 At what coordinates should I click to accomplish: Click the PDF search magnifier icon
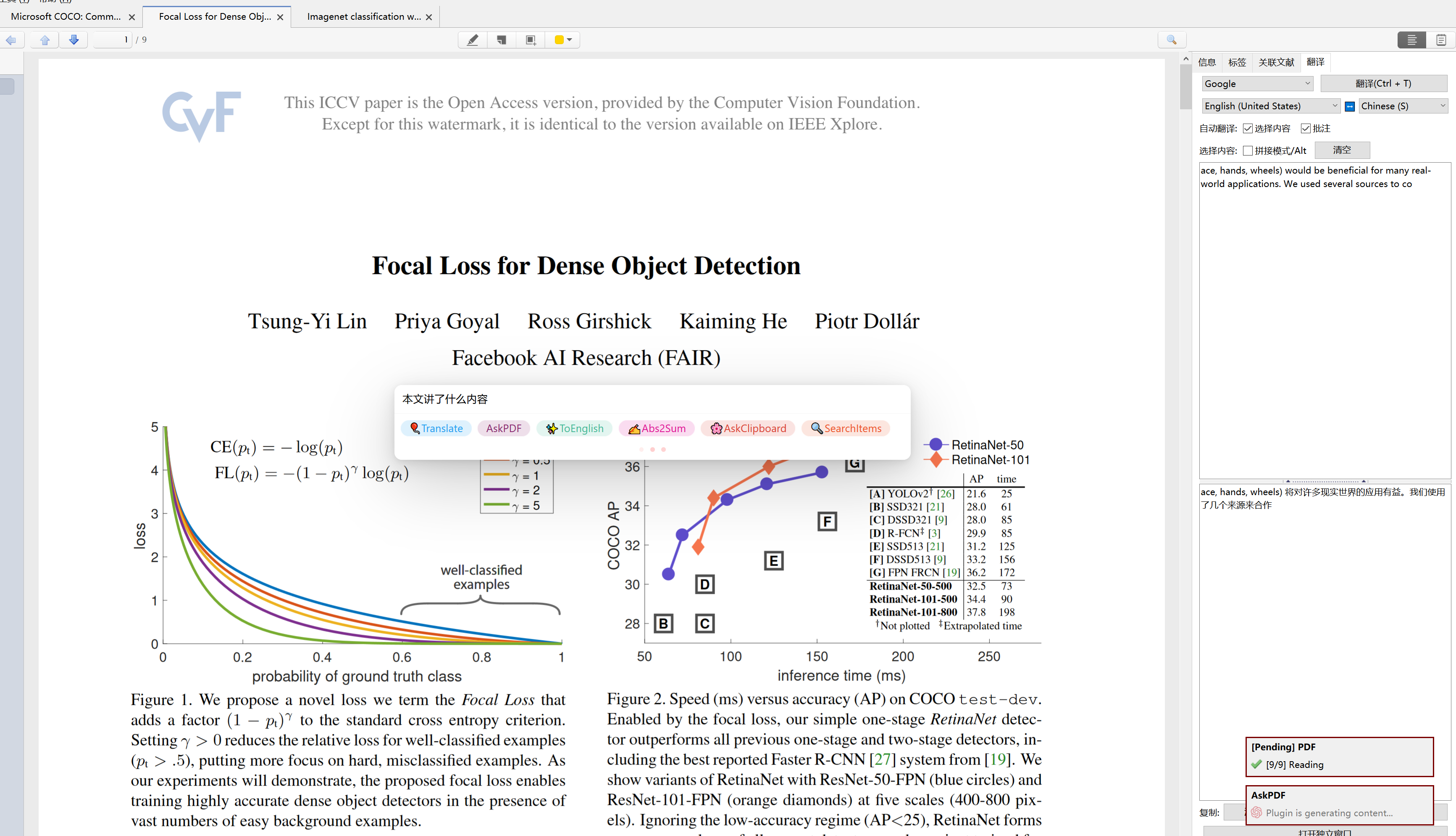pos(1172,40)
